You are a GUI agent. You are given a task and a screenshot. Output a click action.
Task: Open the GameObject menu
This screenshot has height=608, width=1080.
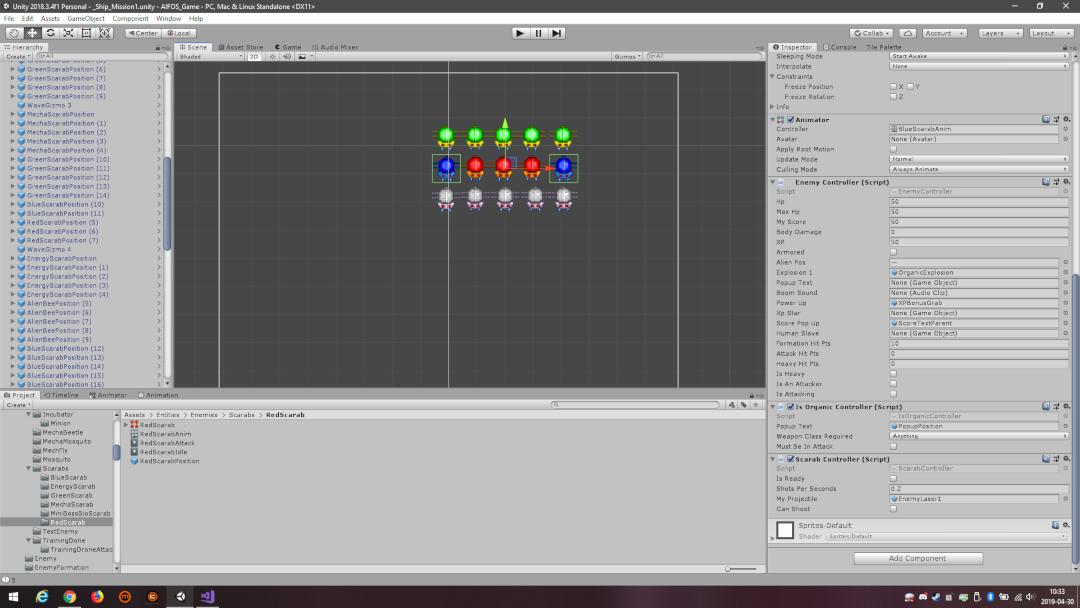coord(86,19)
